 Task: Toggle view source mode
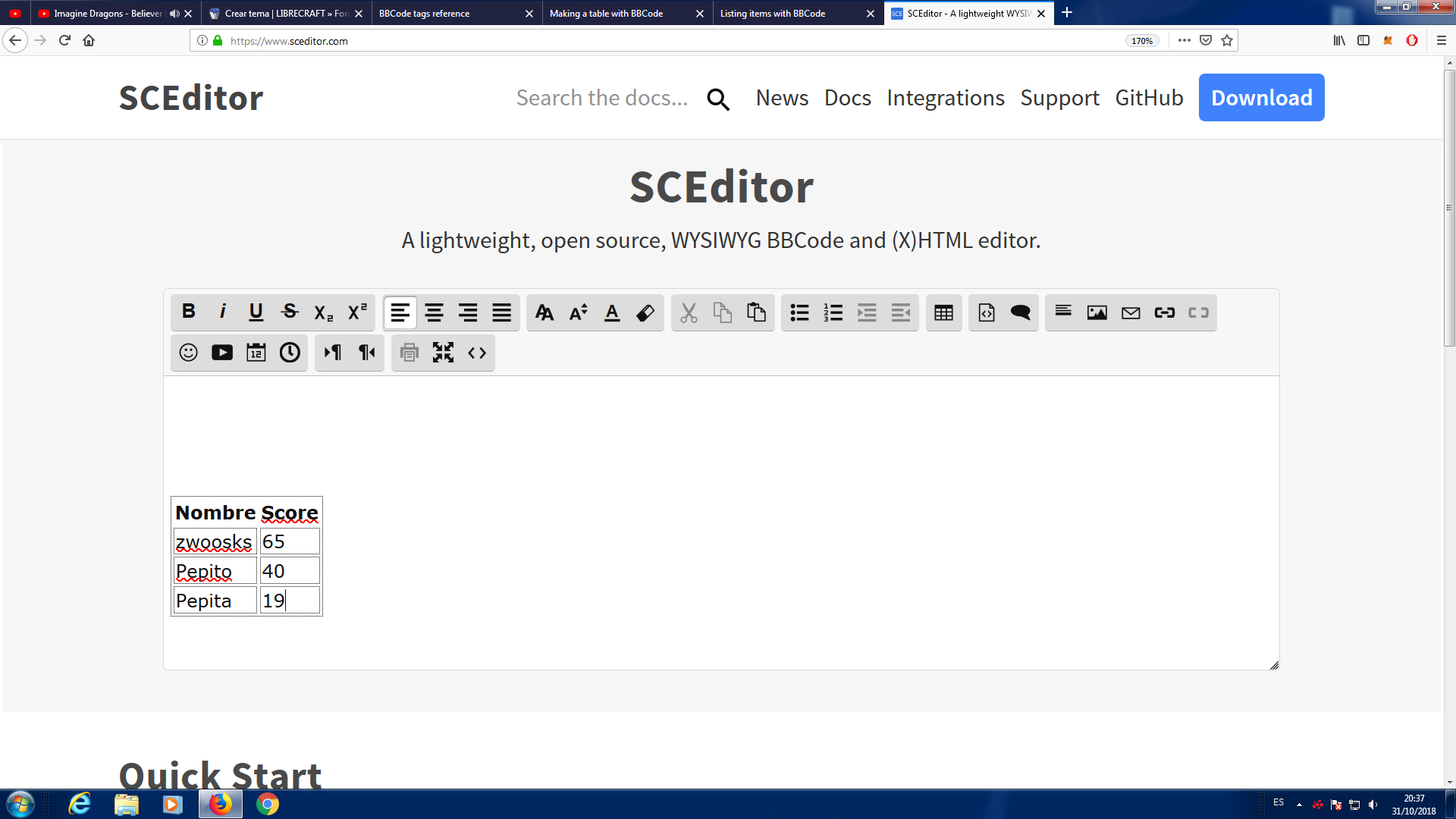click(x=477, y=353)
